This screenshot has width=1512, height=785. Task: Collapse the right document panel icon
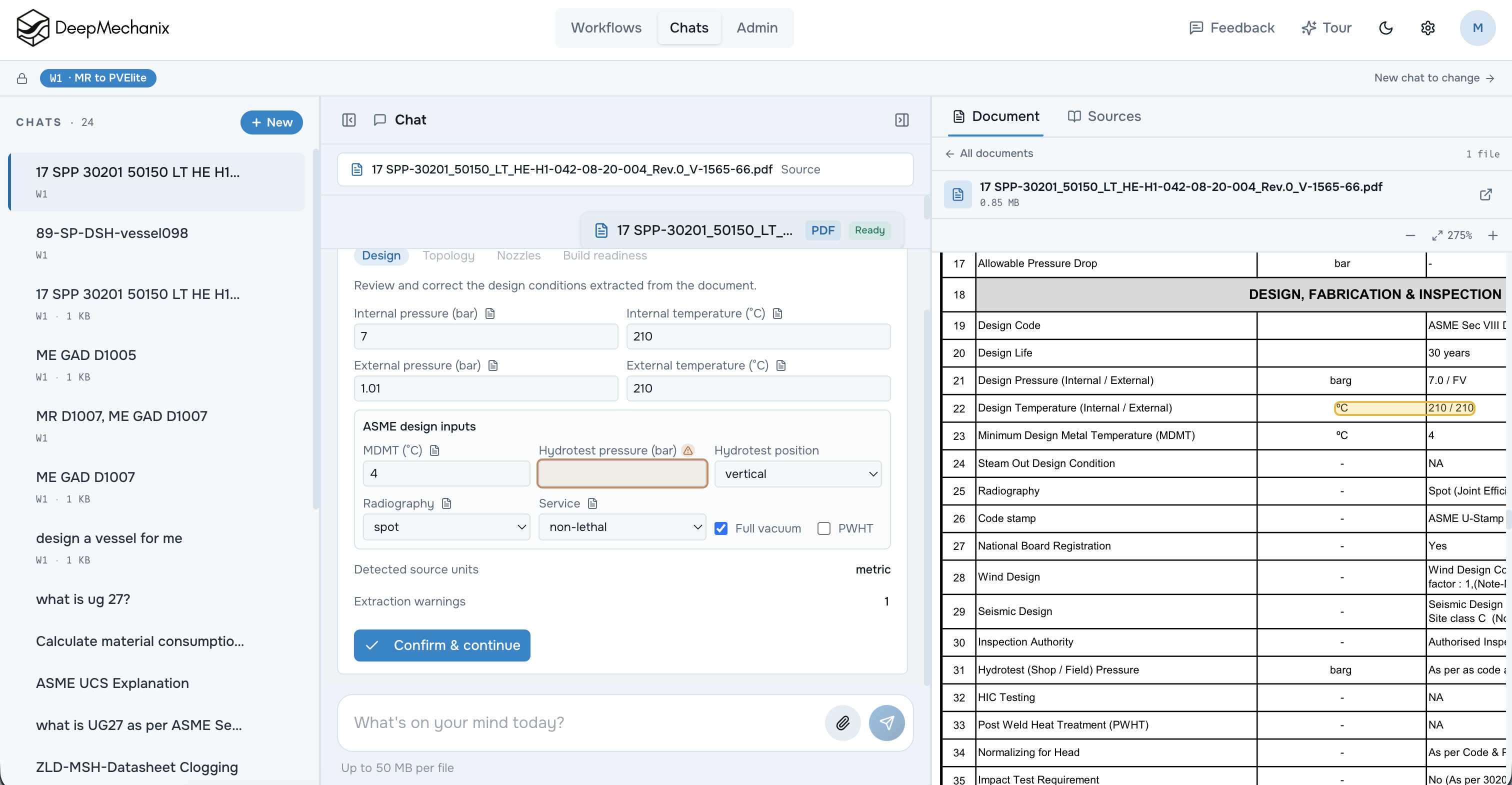[901, 120]
